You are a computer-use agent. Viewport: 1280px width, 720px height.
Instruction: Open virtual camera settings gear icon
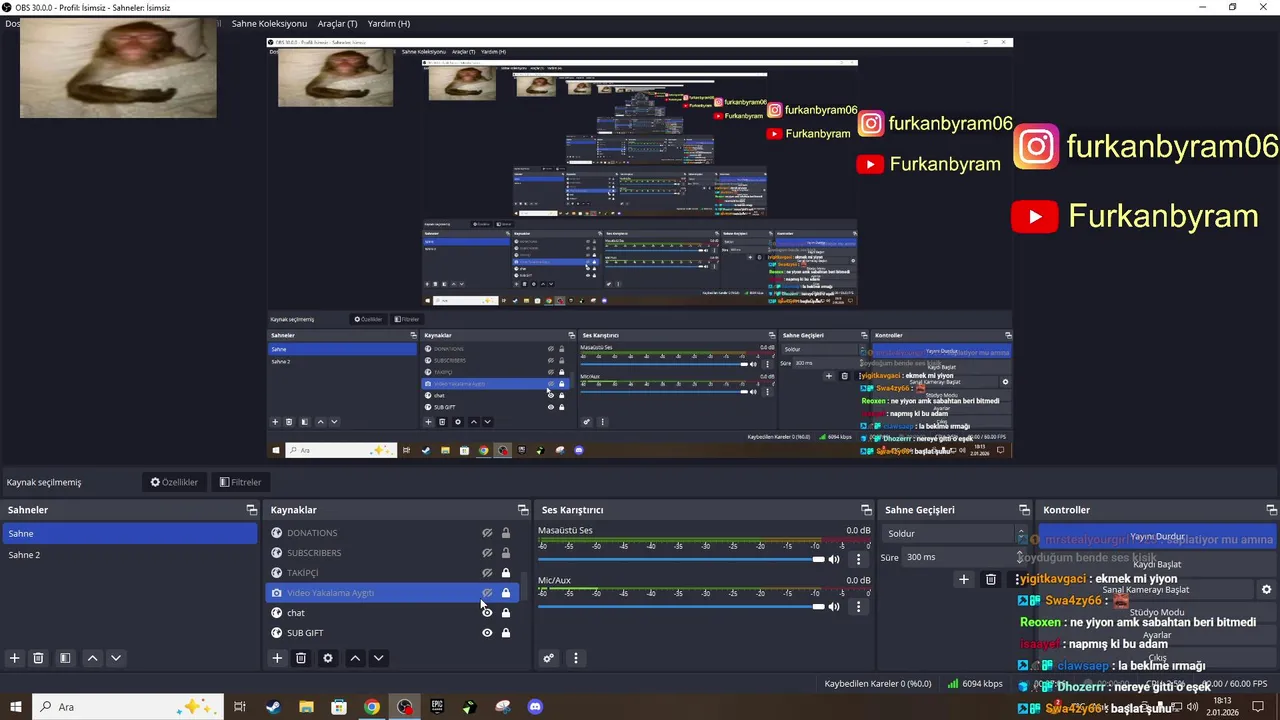click(x=1266, y=590)
